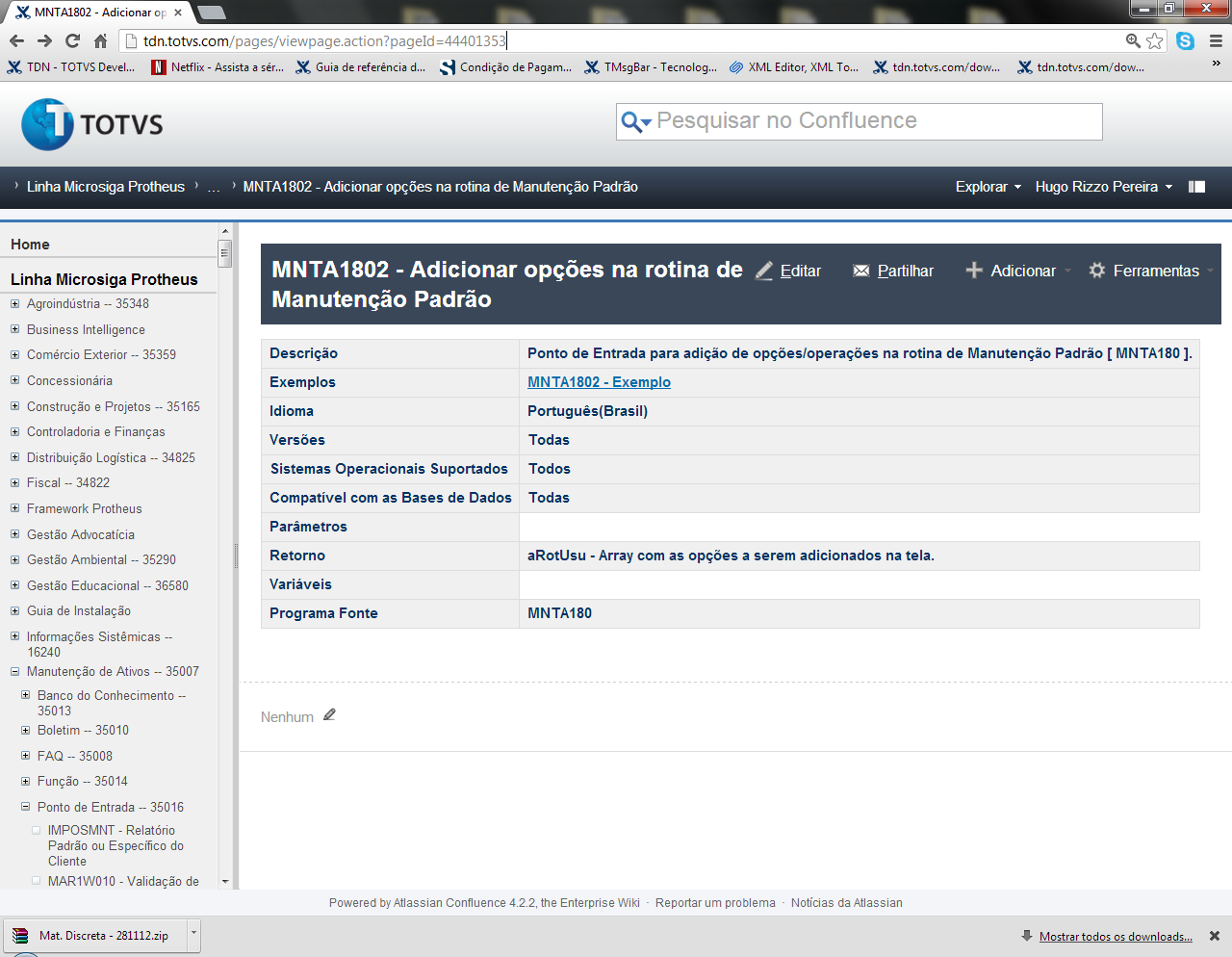
Task: Expand the Comércio Exterior tree node
Action: (x=14, y=354)
